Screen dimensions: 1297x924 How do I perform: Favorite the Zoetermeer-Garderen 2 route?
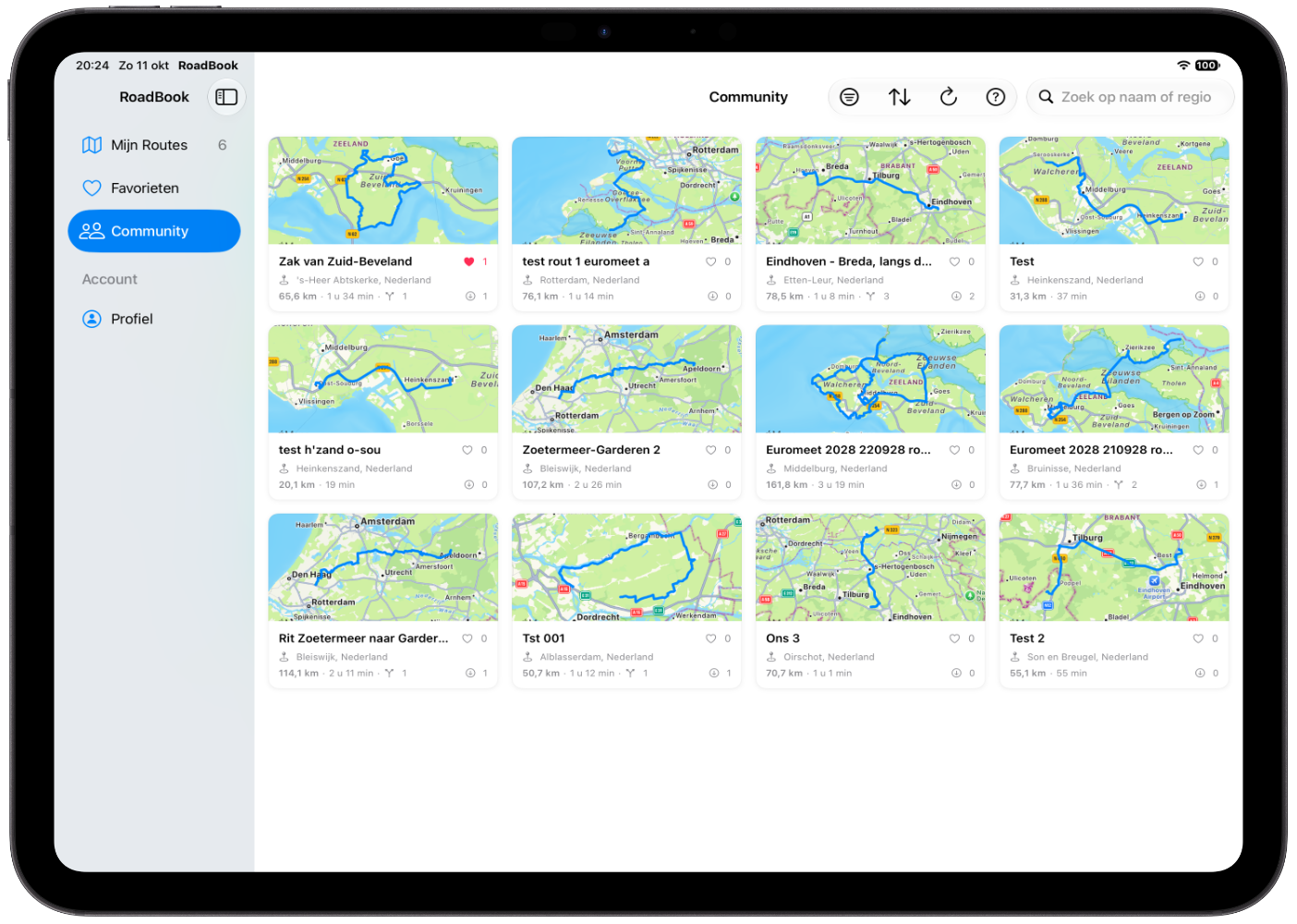pyautogui.click(x=711, y=451)
